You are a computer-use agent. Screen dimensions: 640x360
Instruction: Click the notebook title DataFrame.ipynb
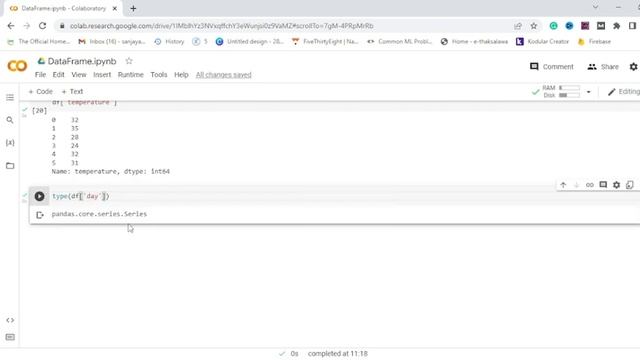[x=82, y=61]
